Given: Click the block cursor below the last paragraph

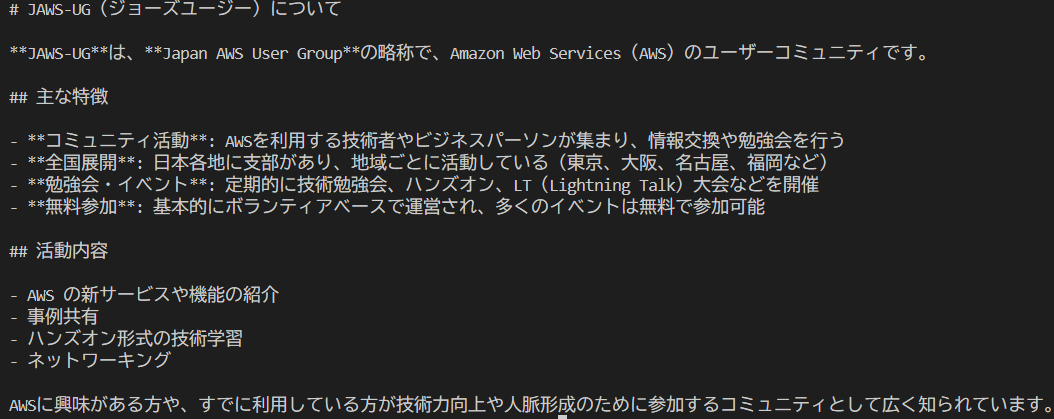Looking at the screenshot, I should [564, 416].
